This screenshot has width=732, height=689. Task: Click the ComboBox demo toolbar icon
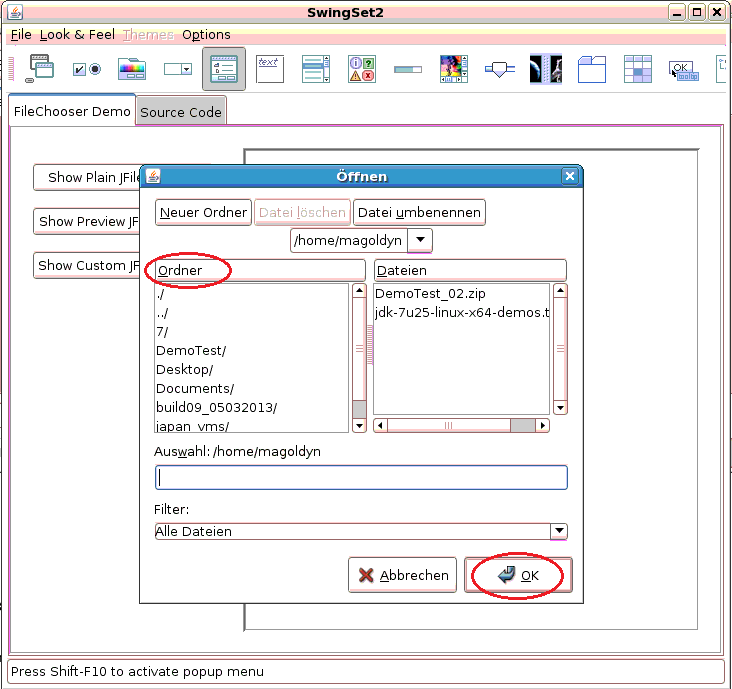178,69
